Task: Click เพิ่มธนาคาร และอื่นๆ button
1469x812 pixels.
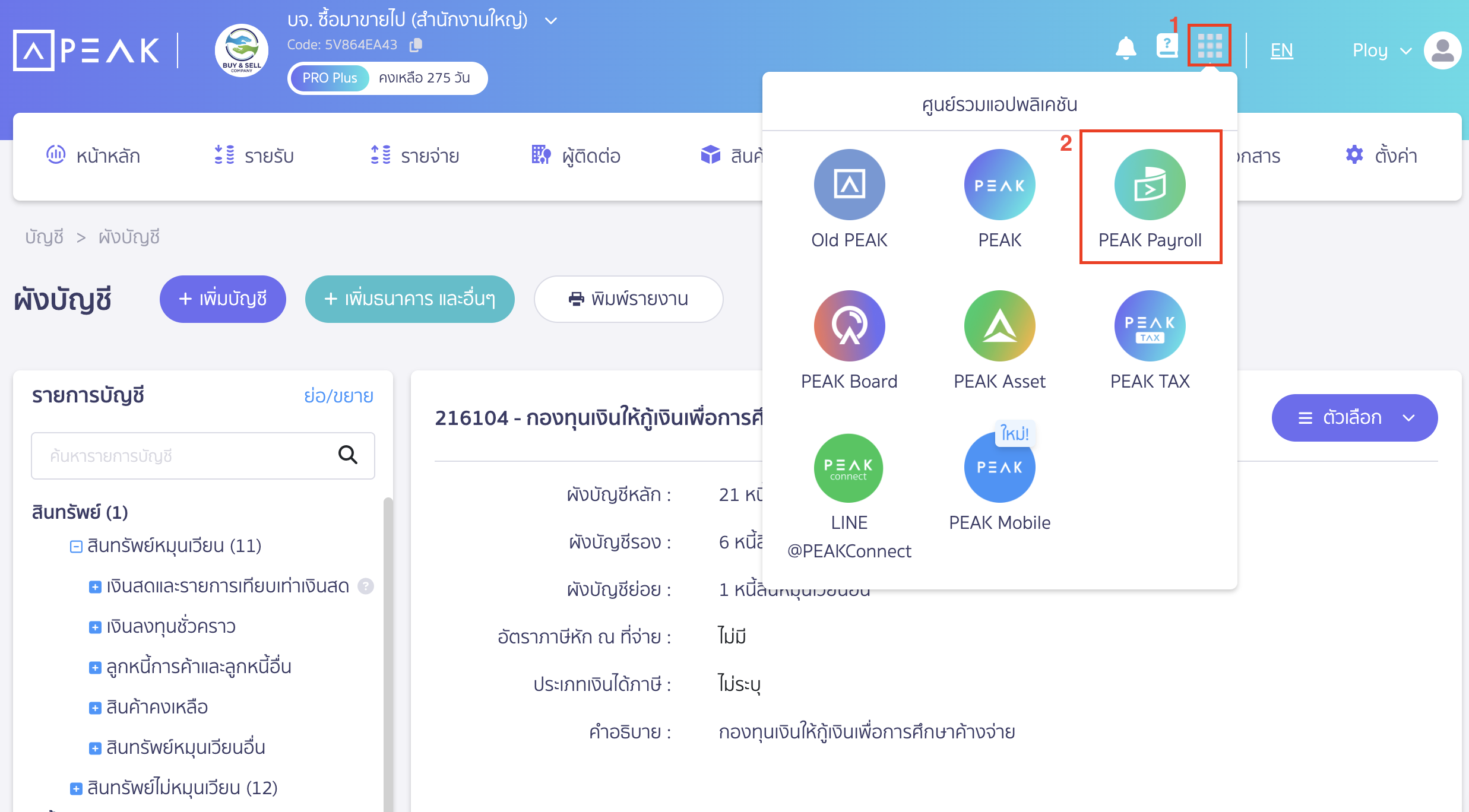Action: [410, 299]
